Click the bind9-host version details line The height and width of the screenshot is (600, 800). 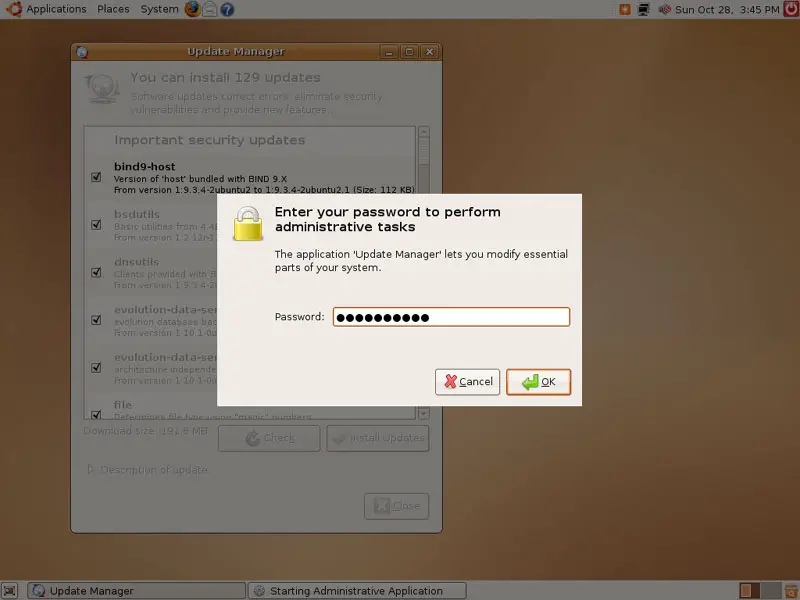[x=264, y=190]
